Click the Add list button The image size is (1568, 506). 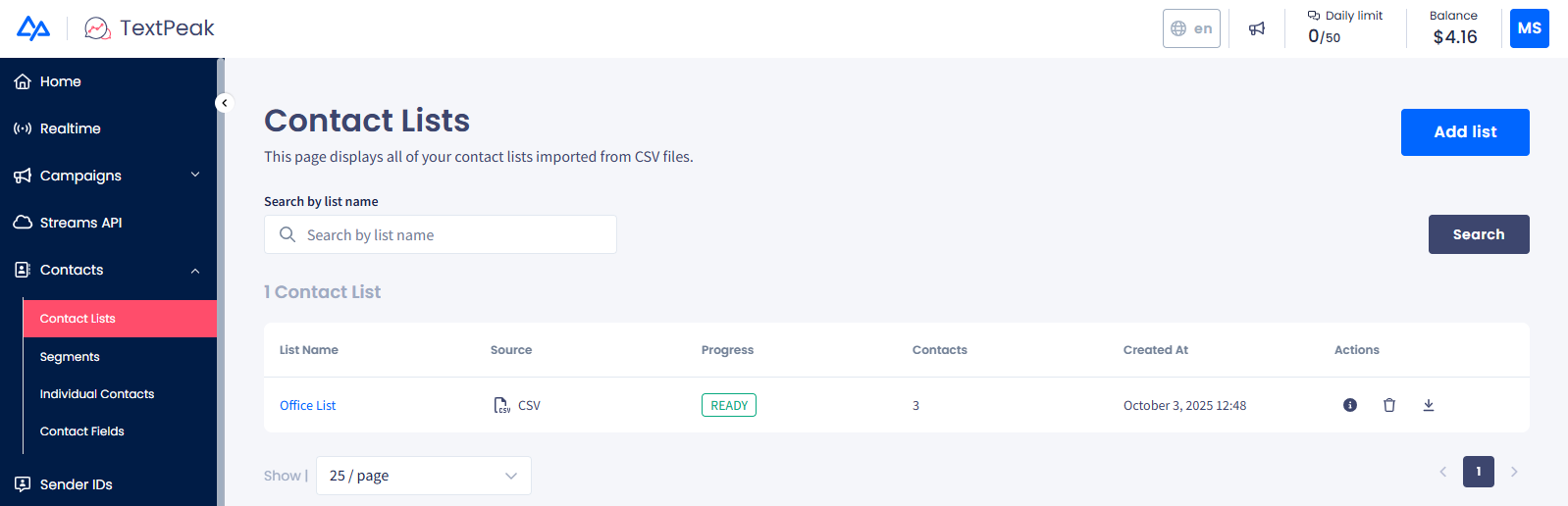[x=1465, y=132]
